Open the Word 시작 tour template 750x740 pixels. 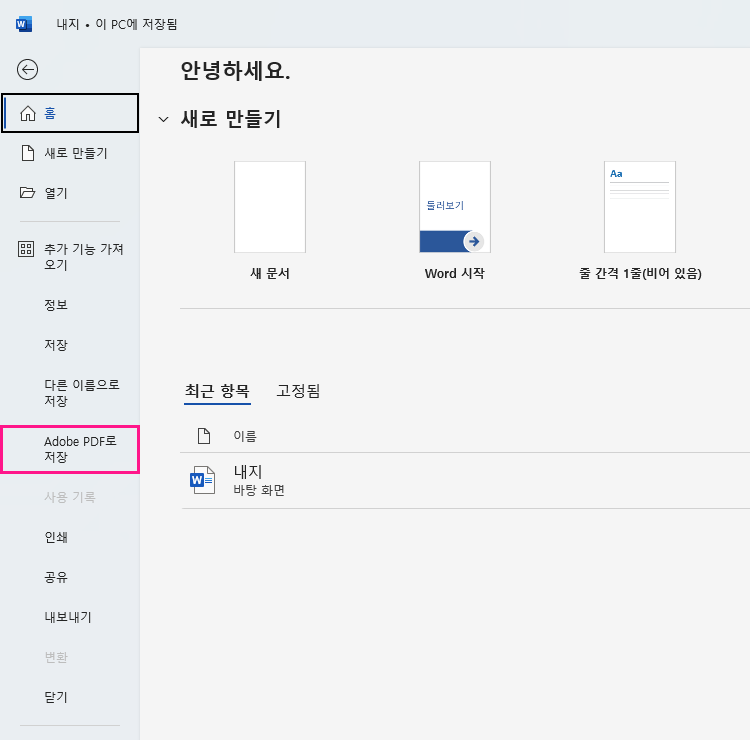[x=454, y=207]
